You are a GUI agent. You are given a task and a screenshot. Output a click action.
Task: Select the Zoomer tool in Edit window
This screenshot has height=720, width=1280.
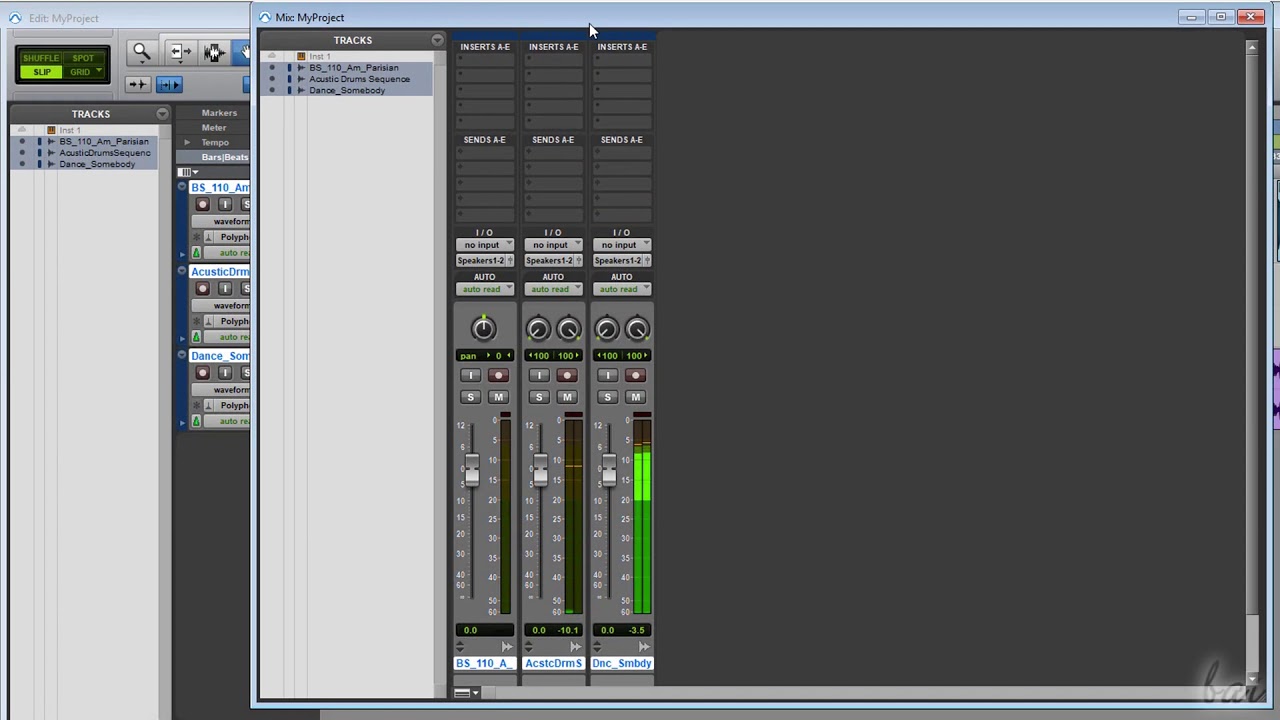tap(141, 53)
